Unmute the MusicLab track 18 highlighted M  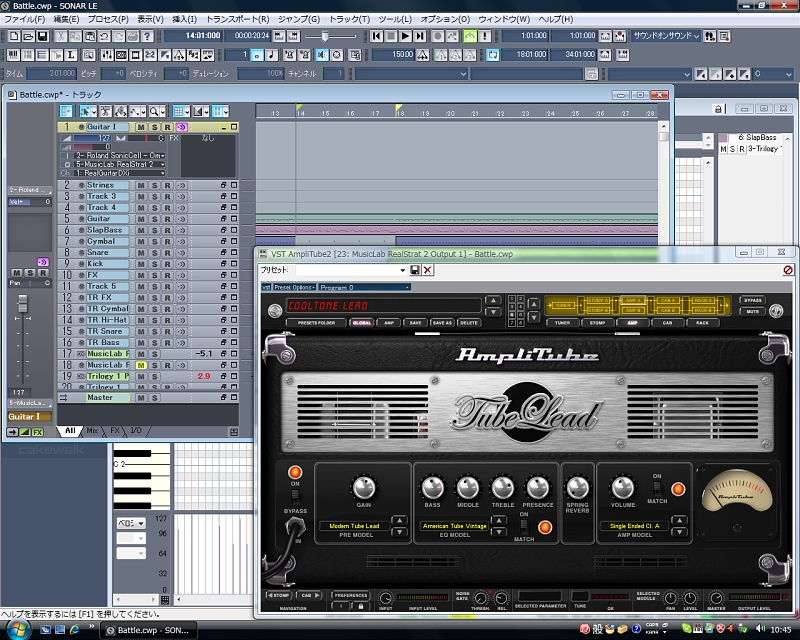pos(141,365)
